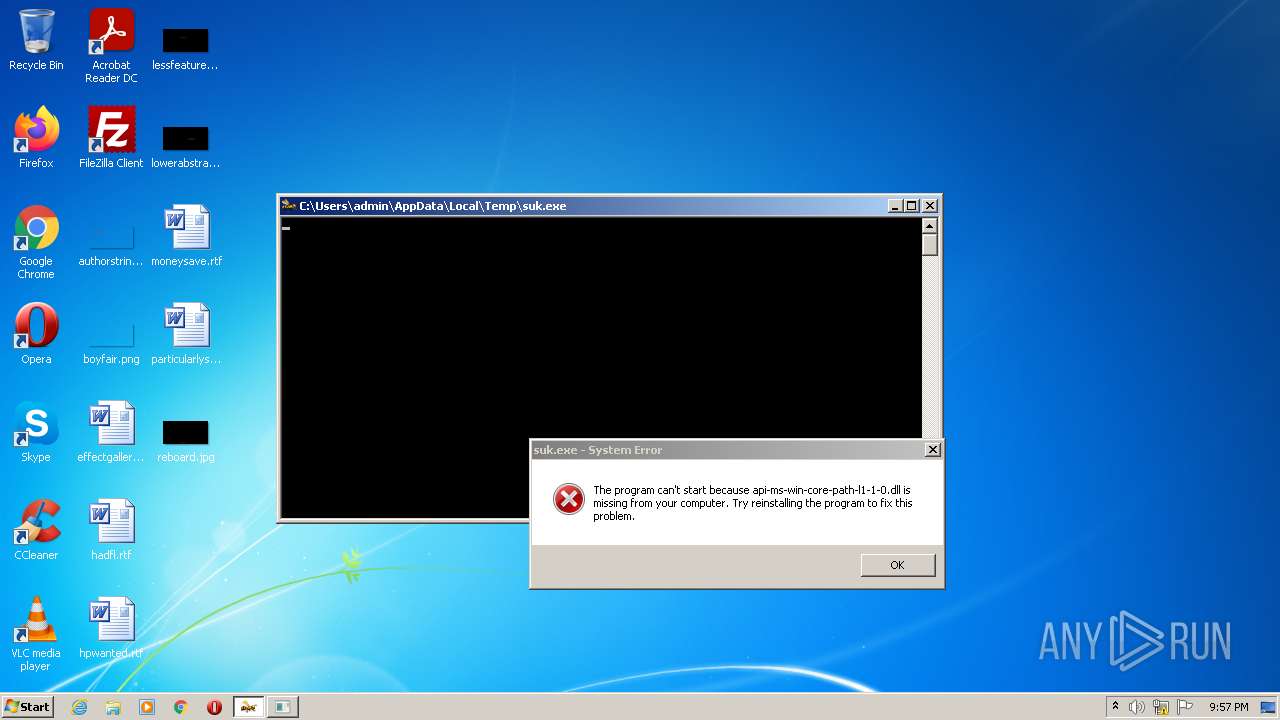Open FileZilla Client shortcut
This screenshot has width=1280, height=720.
[111, 138]
